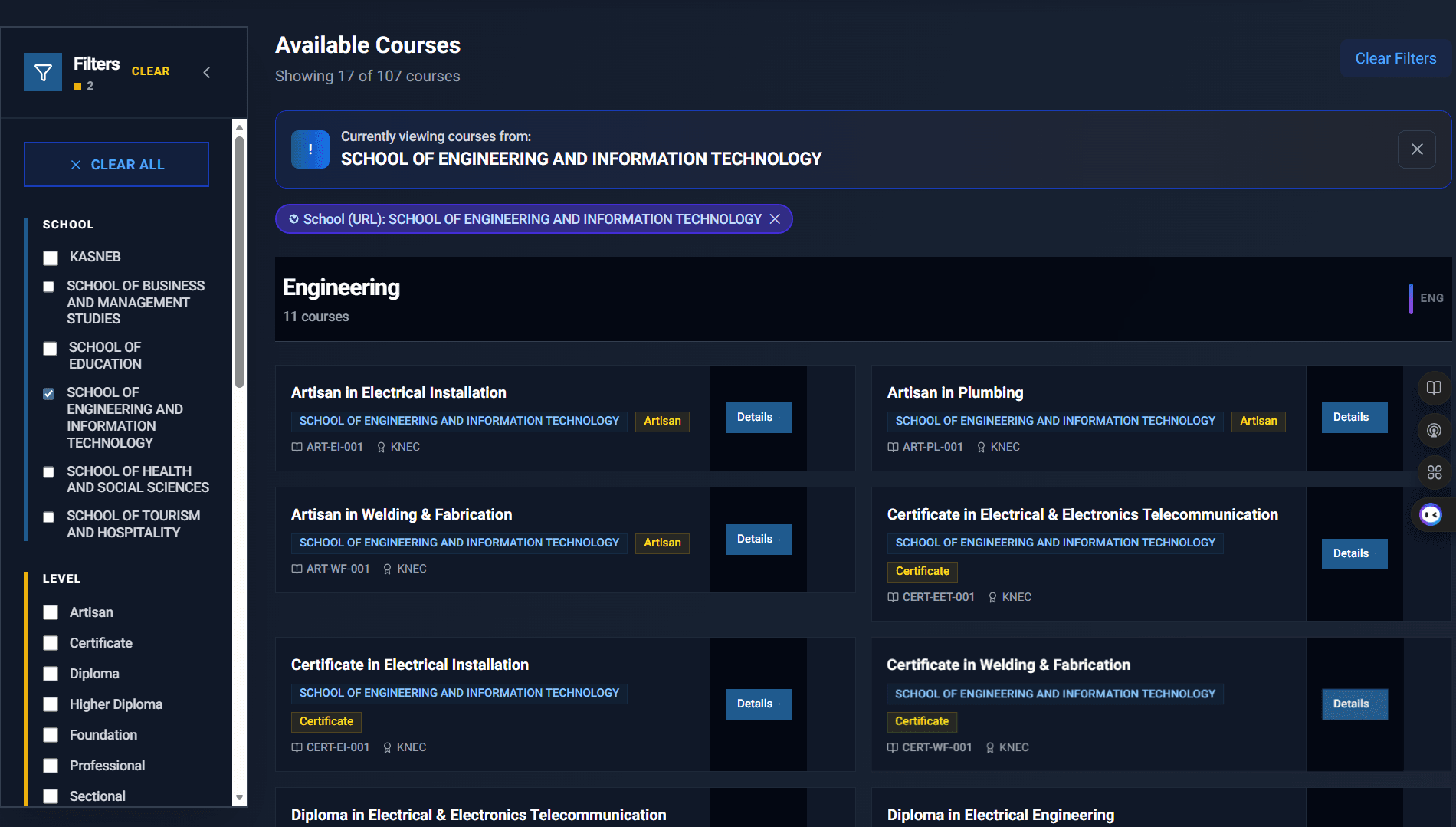Open the book icon in right floating bar
1456x827 pixels.
1434,388
